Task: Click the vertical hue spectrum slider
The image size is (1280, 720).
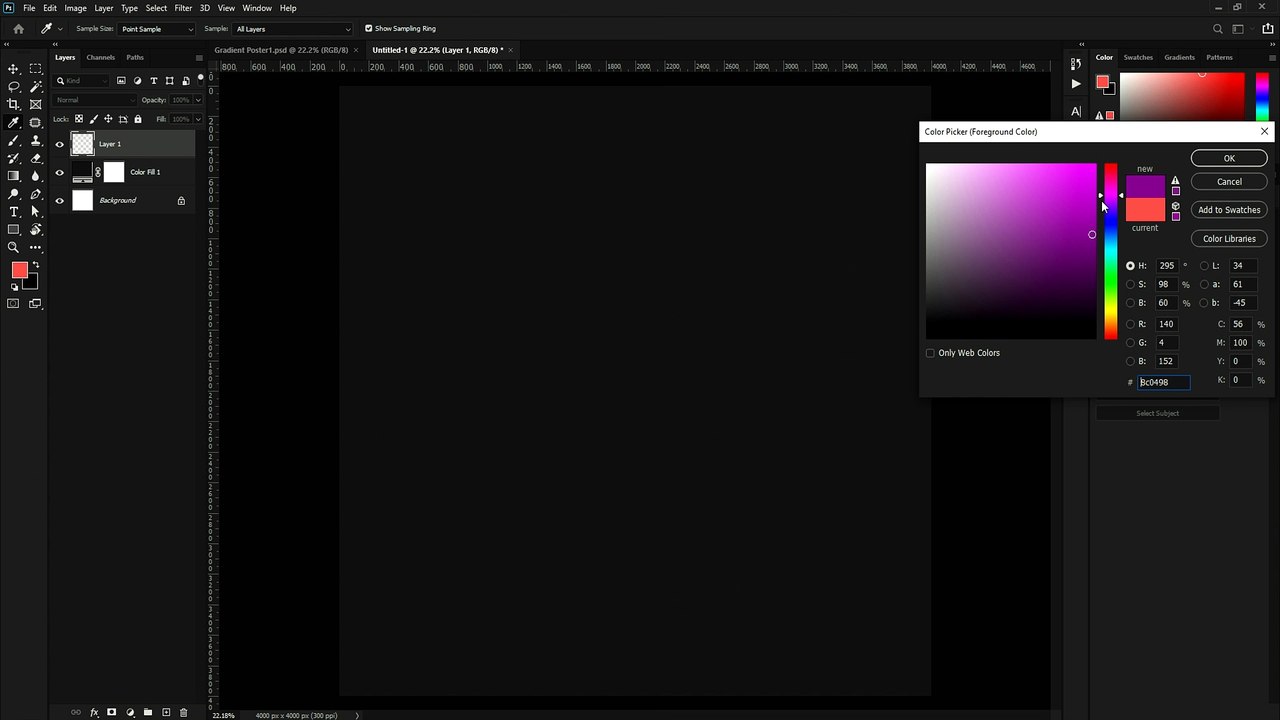Action: pyautogui.click(x=1111, y=251)
